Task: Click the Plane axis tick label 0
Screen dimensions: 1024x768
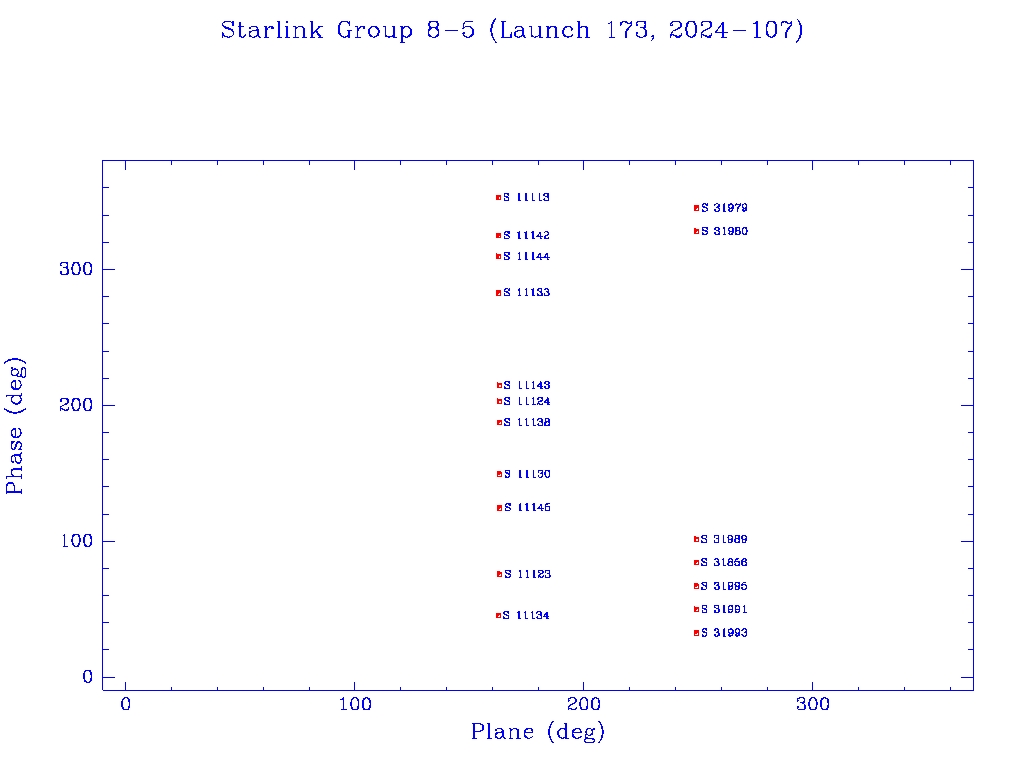Action: (125, 704)
